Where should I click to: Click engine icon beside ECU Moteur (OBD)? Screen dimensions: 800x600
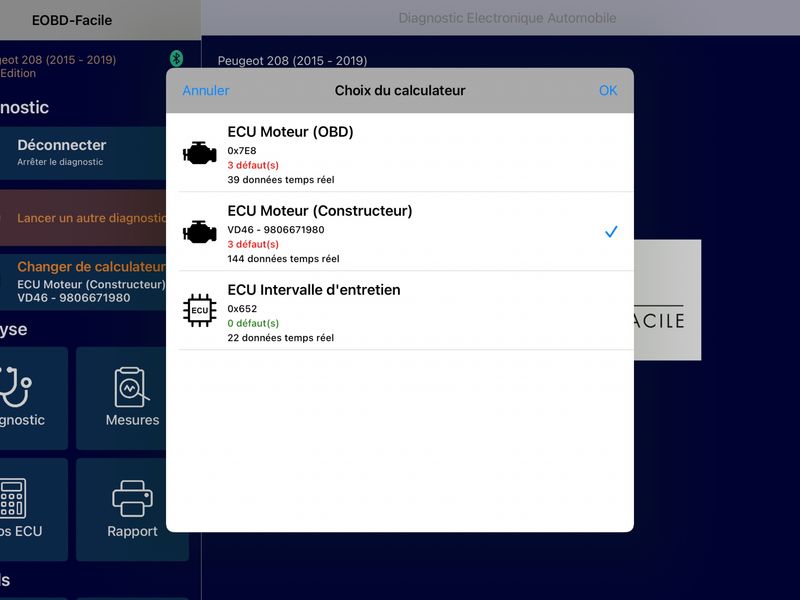199,153
